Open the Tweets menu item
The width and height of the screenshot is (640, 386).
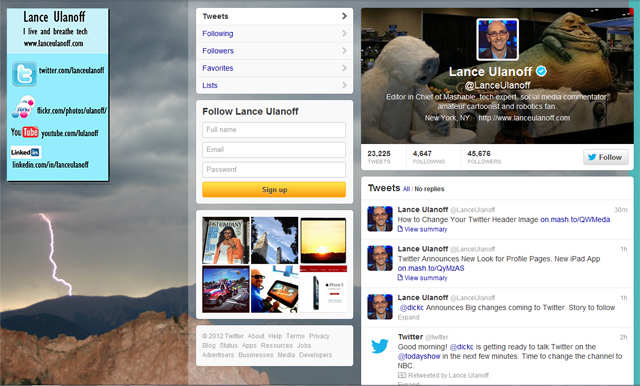pos(274,16)
